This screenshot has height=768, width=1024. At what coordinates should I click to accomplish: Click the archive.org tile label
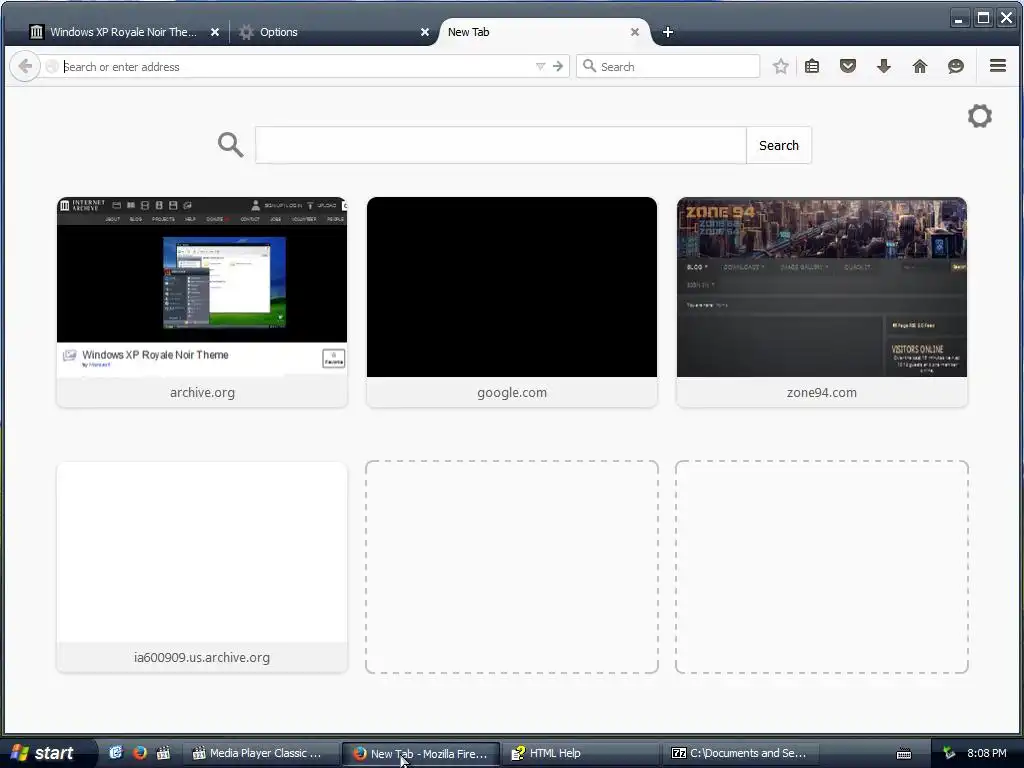point(202,392)
